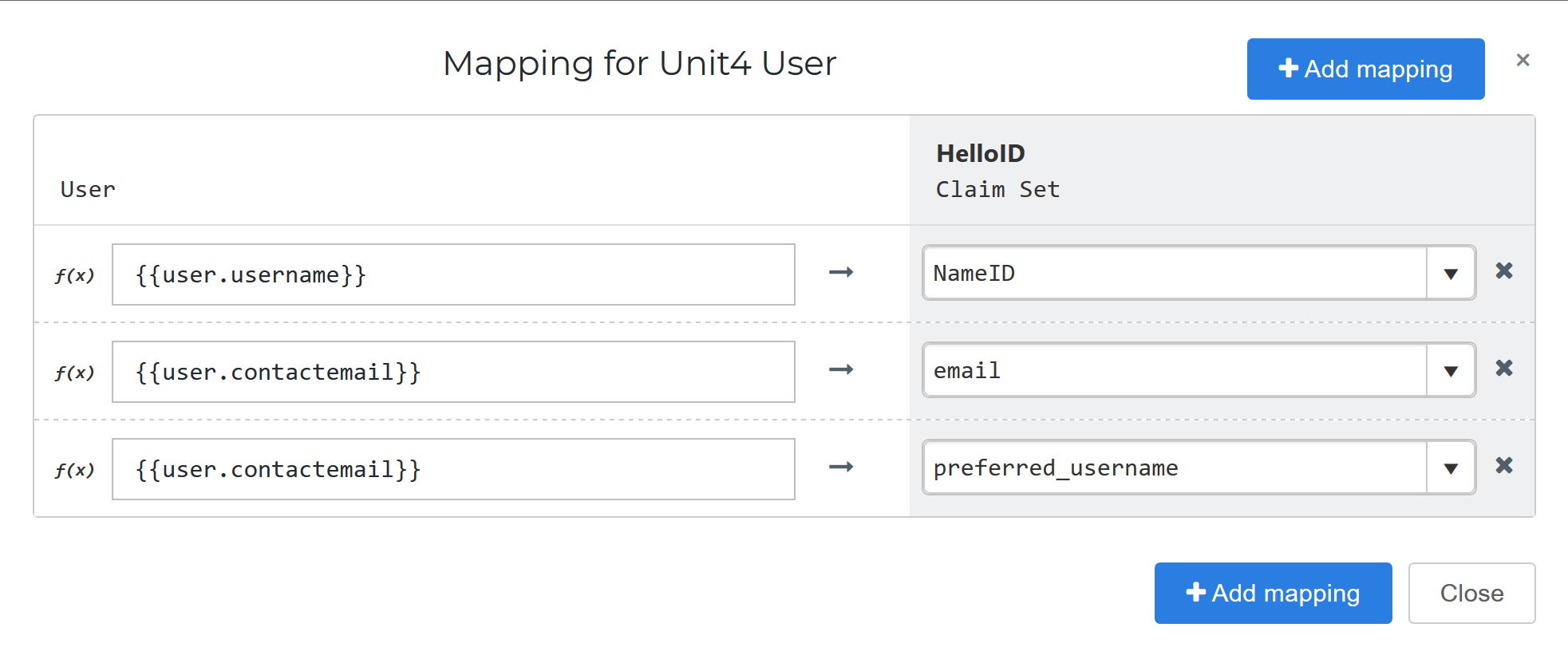Open the NameID claim dropdown

[x=1450, y=273]
